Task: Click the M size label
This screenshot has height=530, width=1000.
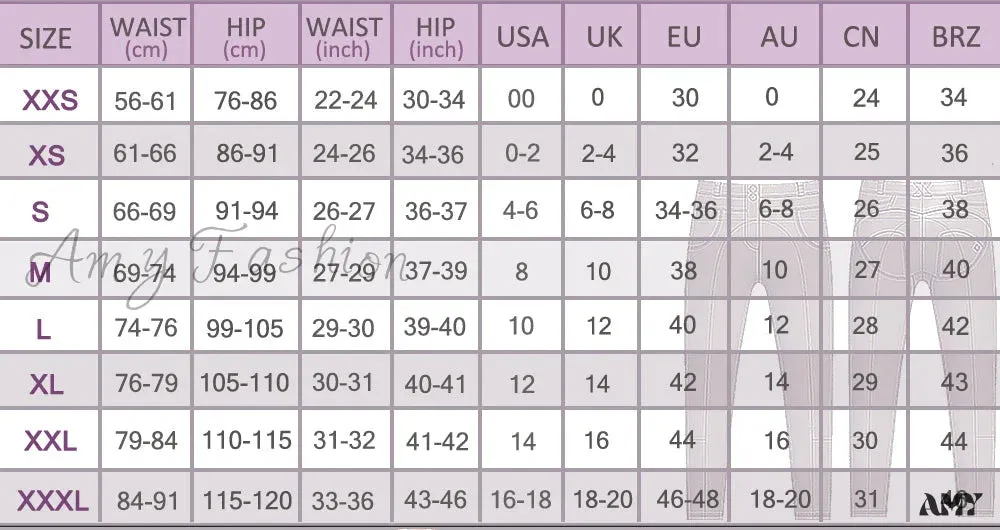Action: click(x=40, y=273)
